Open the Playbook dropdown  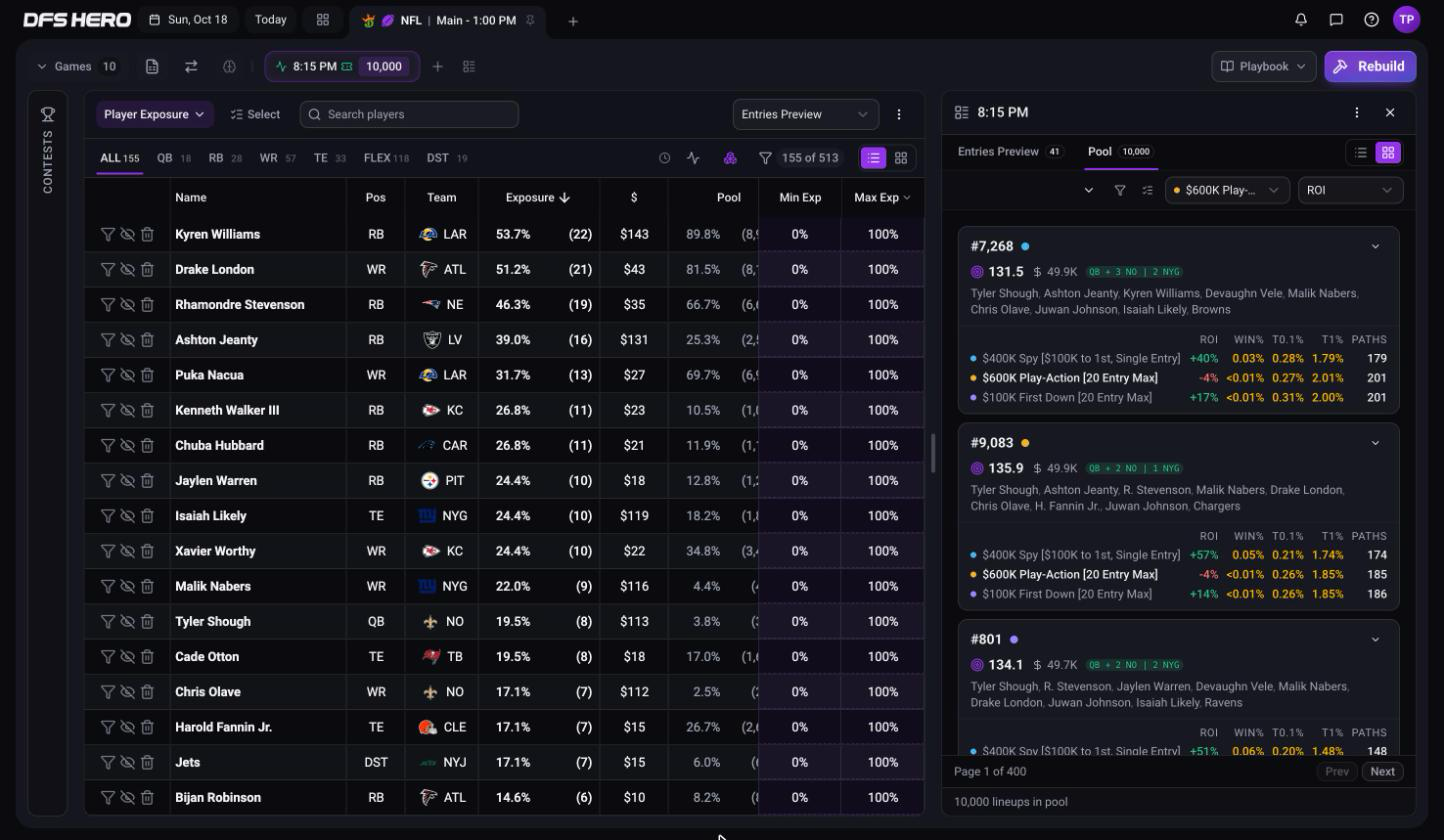(1263, 66)
